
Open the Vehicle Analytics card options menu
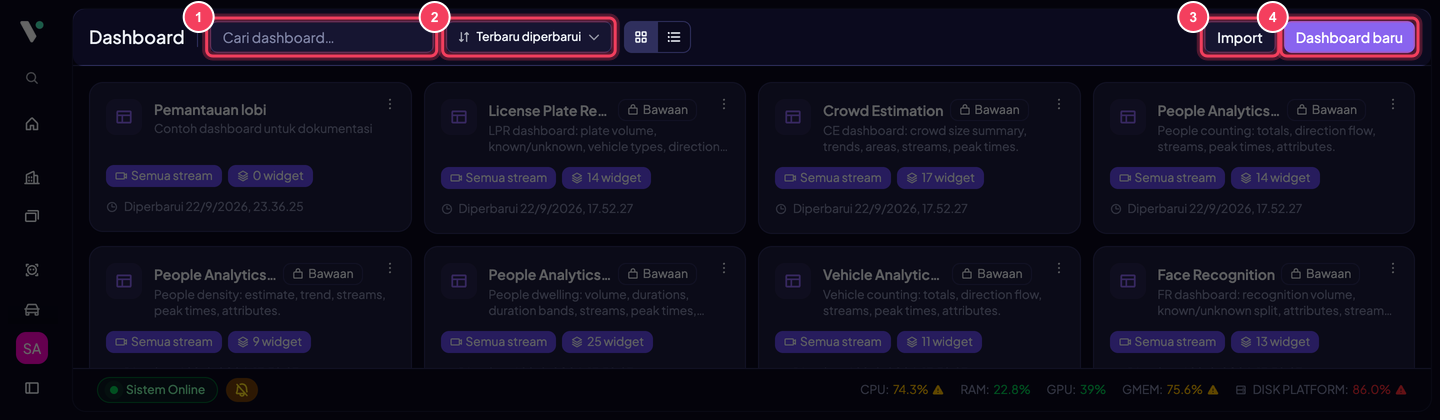pos(1059,268)
